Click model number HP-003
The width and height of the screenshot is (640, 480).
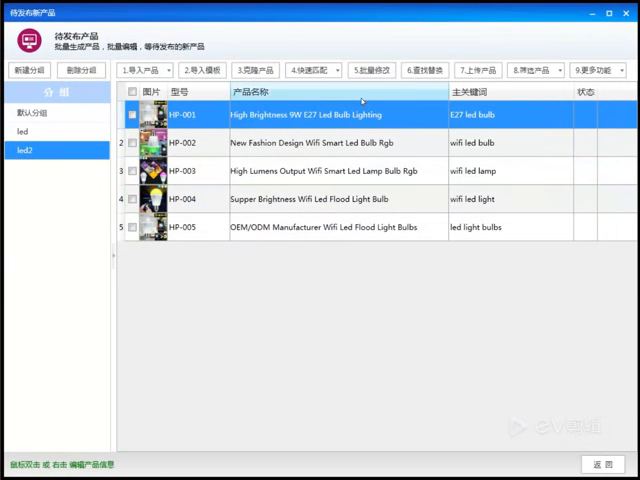point(182,171)
